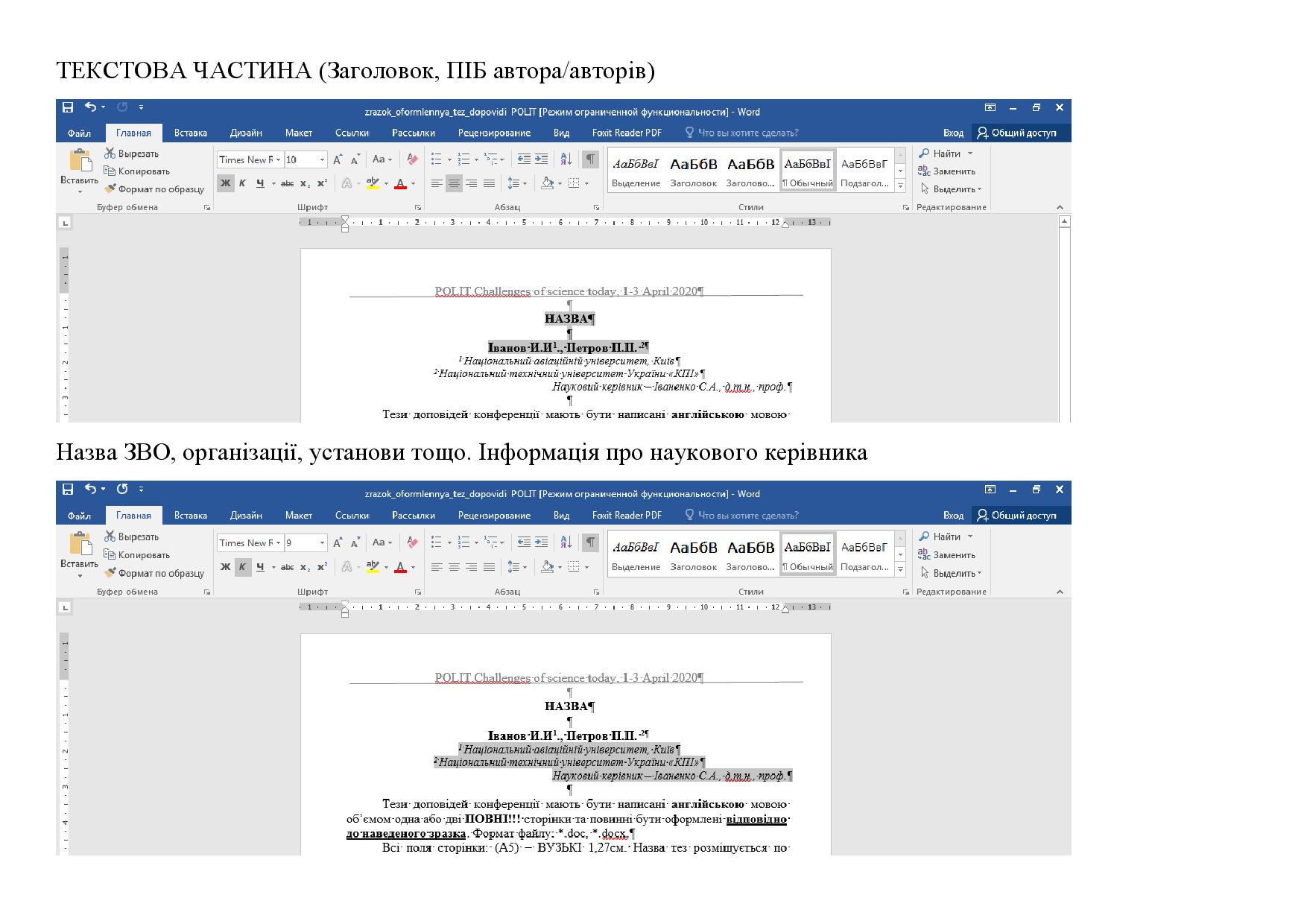Screen dimensions: 1307x924
Task: Click Format Painter brush icon in lower Word window
Action: tap(110, 573)
